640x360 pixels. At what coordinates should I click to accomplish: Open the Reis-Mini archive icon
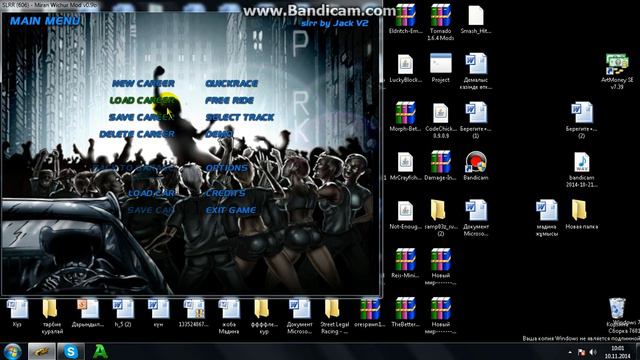(x=405, y=260)
